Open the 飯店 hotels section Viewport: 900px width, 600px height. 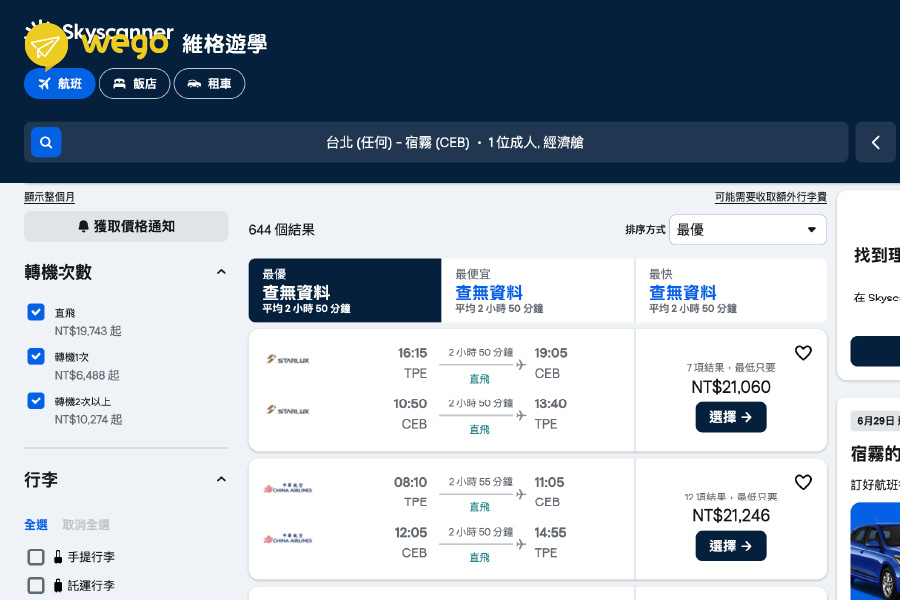coord(135,84)
